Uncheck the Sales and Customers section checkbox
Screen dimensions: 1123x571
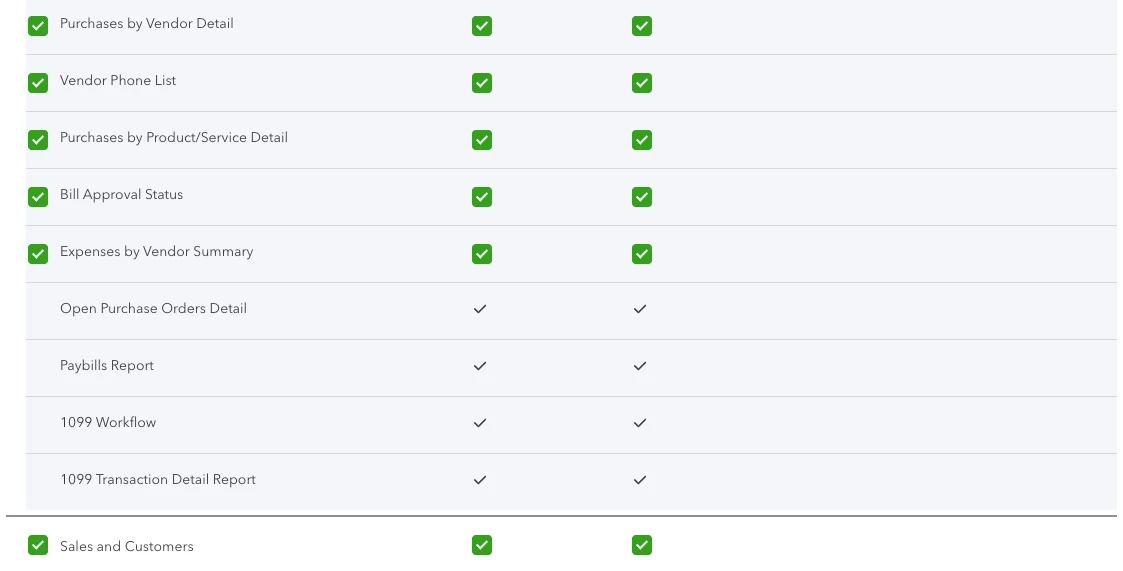point(38,545)
